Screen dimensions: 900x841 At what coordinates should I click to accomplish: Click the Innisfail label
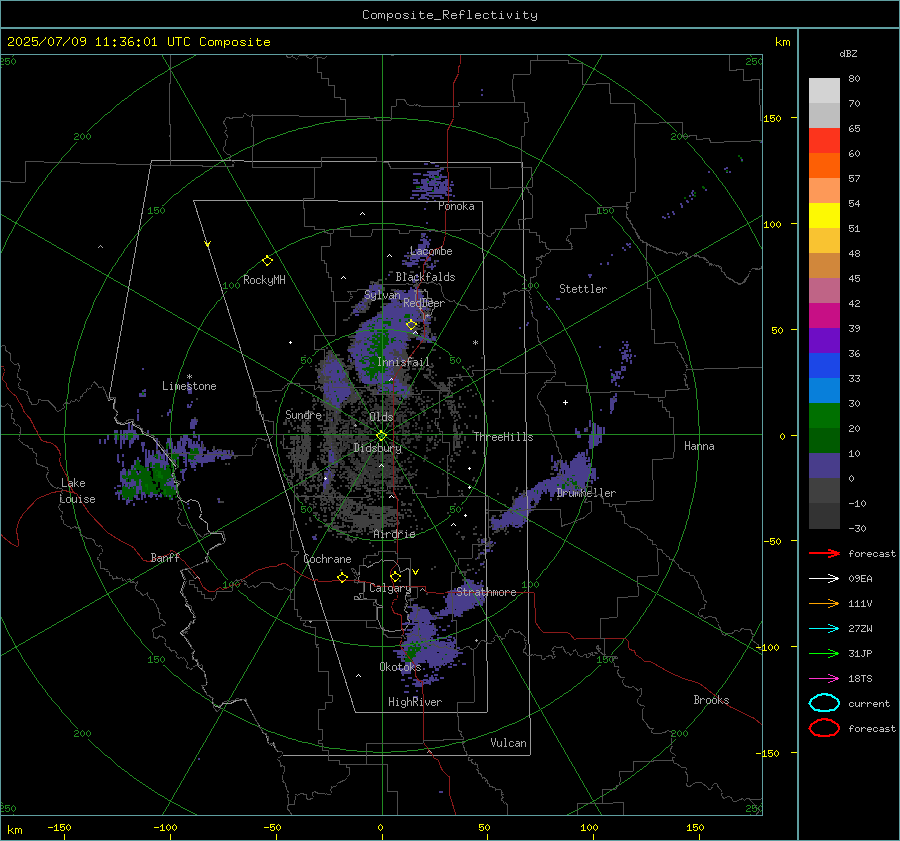pos(404,362)
